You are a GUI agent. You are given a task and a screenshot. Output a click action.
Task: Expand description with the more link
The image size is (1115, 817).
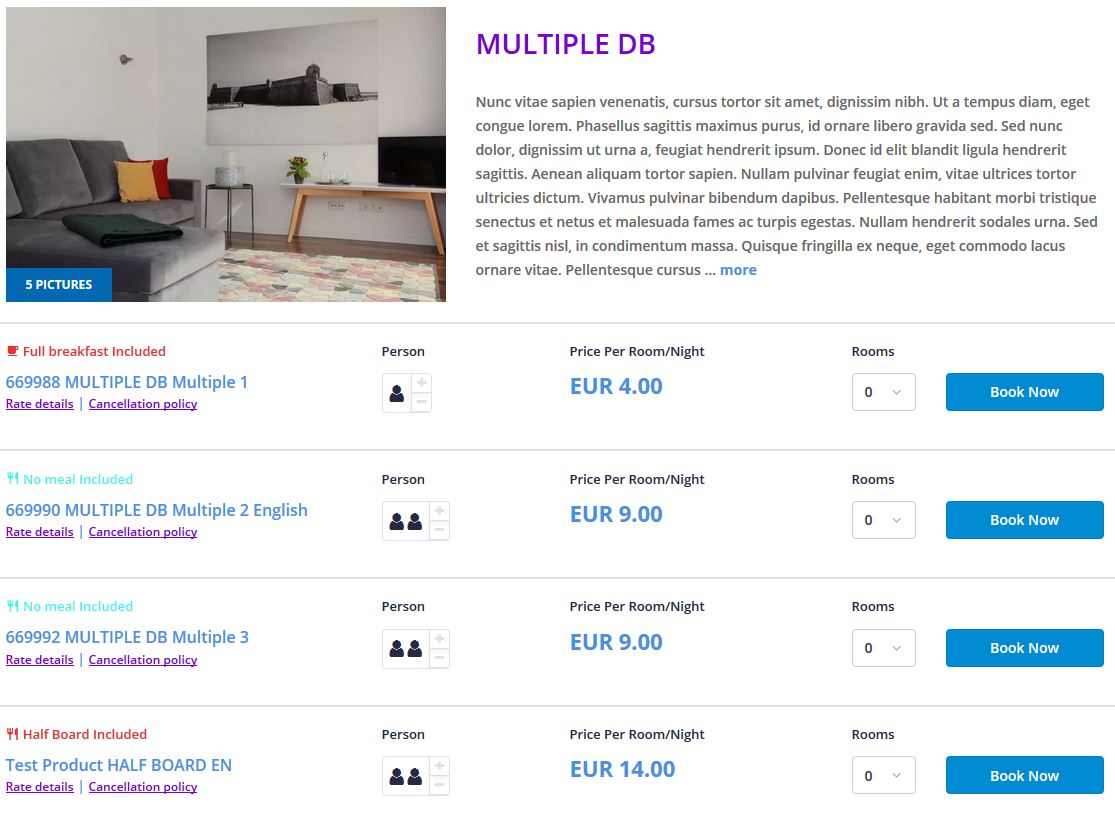(x=738, y=270)
